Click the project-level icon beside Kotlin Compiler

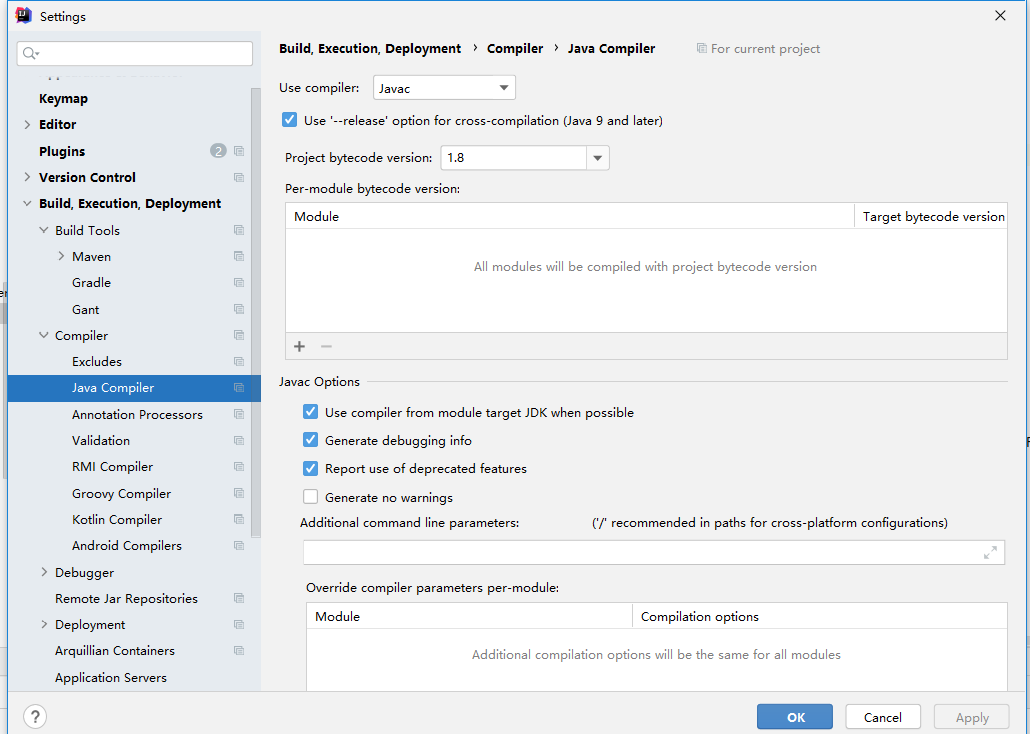coord(239,520)
